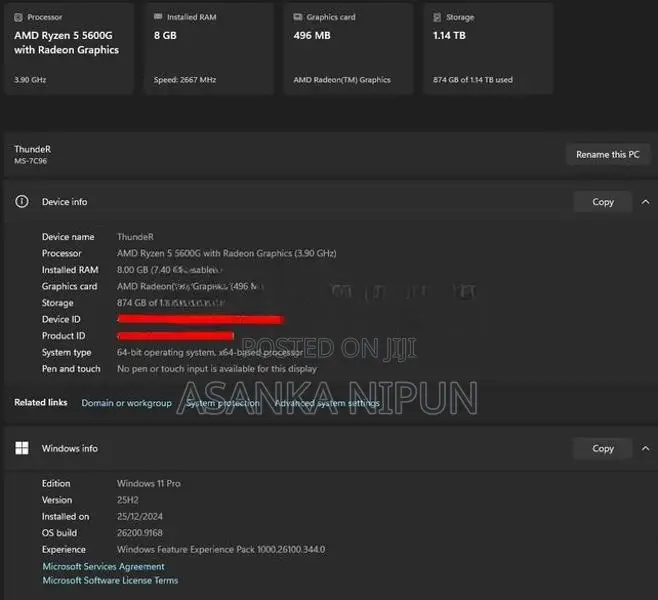658x600 pixels.
Task: Click the Edition row label
Action: click(56, 483)
